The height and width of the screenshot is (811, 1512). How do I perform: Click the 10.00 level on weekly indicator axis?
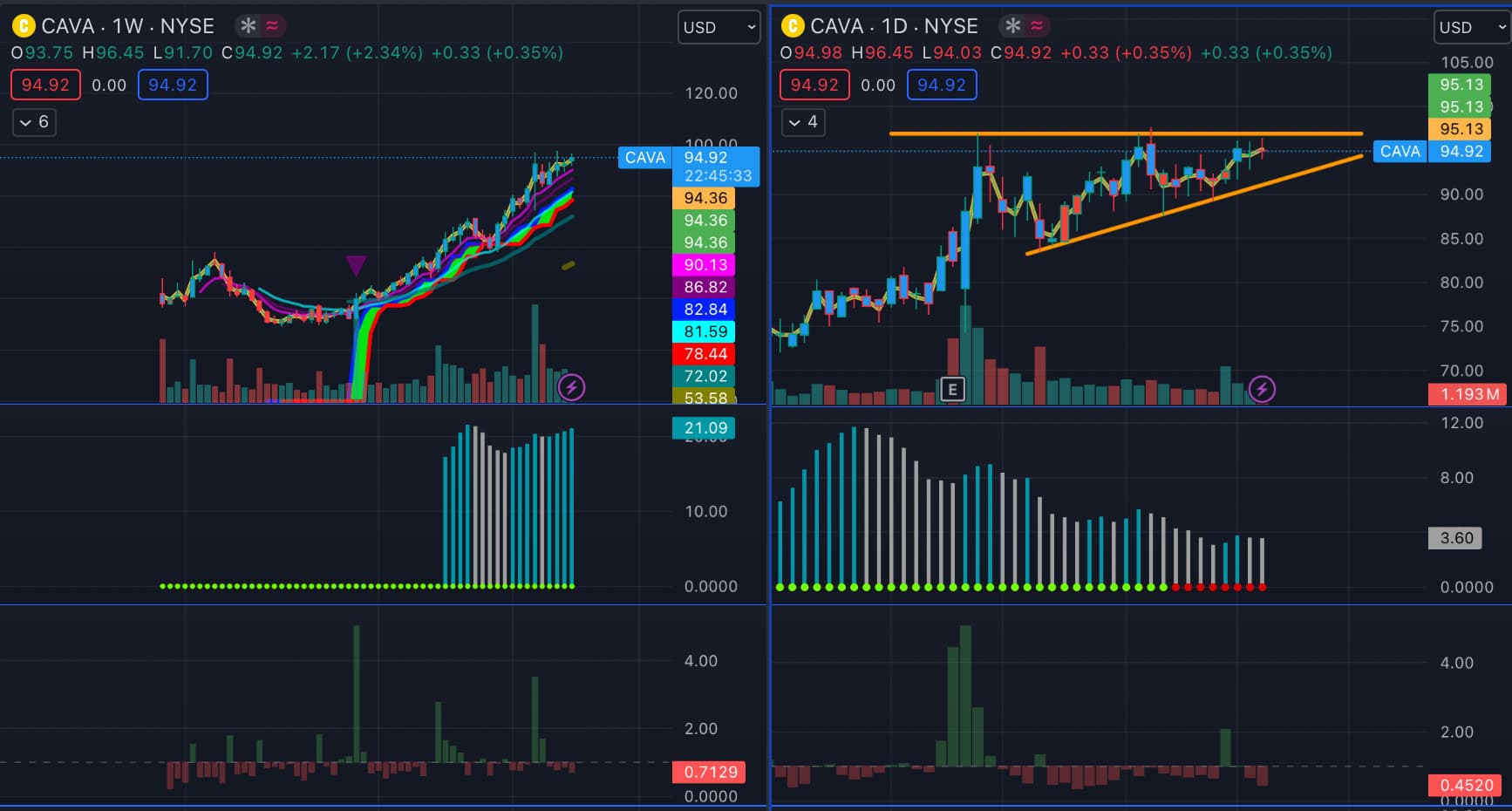click(x=705, y=512)
